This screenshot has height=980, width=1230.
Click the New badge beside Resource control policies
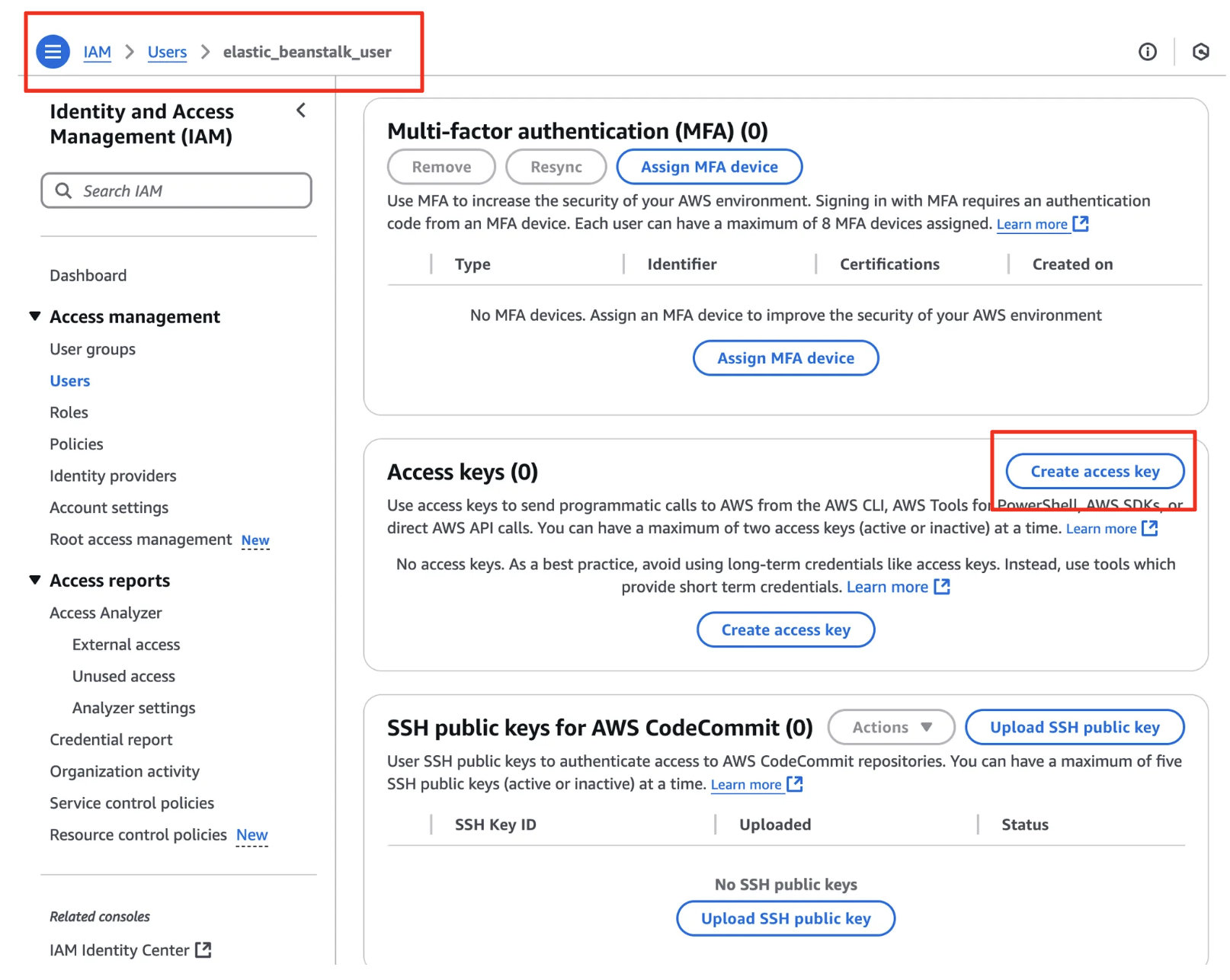click(251, 835)
